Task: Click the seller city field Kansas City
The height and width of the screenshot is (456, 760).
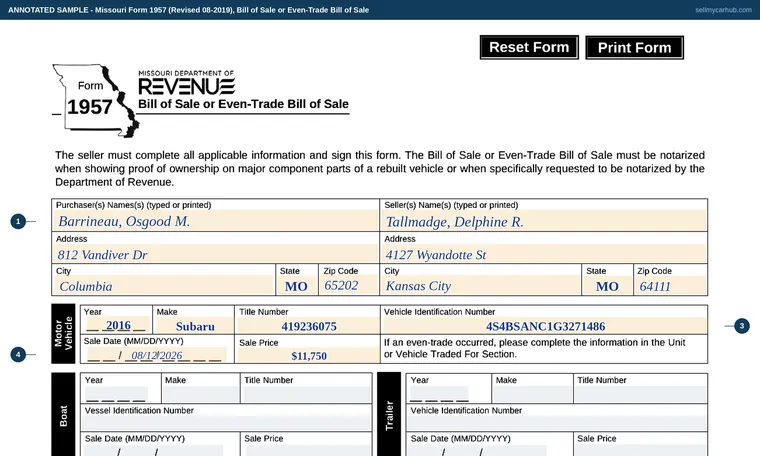Action: coord(482,285)
